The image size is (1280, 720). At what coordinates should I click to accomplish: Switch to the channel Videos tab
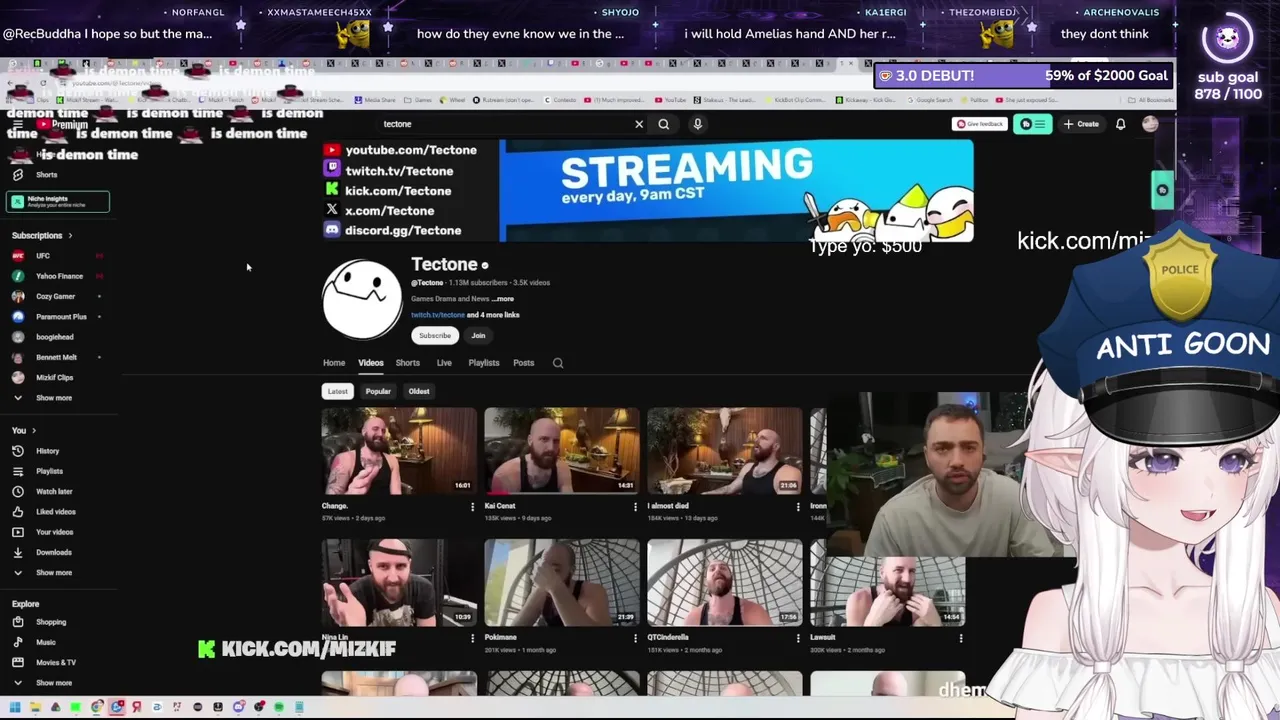click(371, 363)
